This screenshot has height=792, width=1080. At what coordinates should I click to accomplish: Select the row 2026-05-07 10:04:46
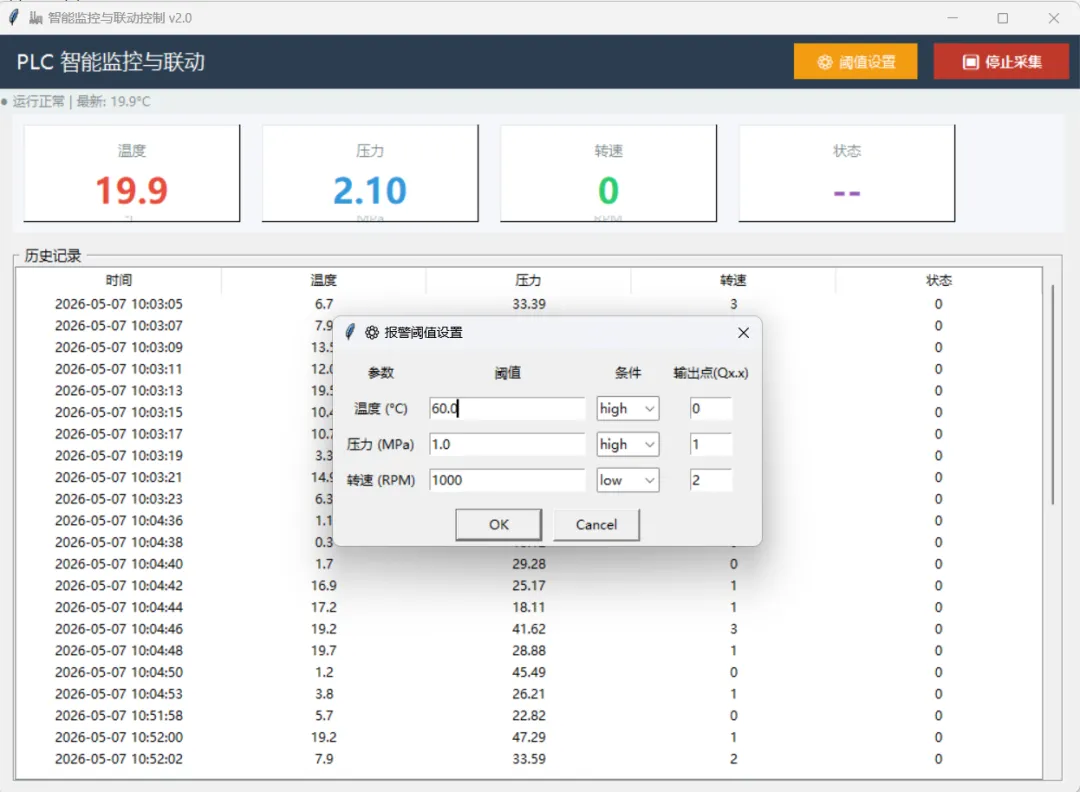528,629
